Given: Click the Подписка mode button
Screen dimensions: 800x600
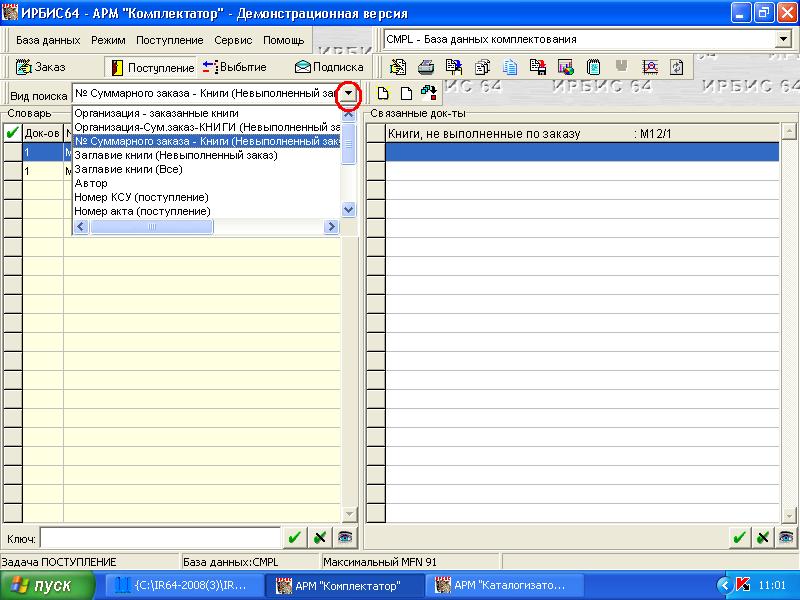Looking at the screenshot, I should [328, 67].
